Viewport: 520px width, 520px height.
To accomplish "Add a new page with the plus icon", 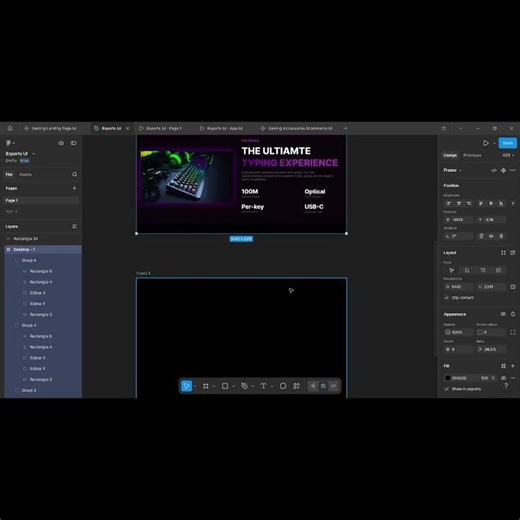I will (x=74, y=188).
